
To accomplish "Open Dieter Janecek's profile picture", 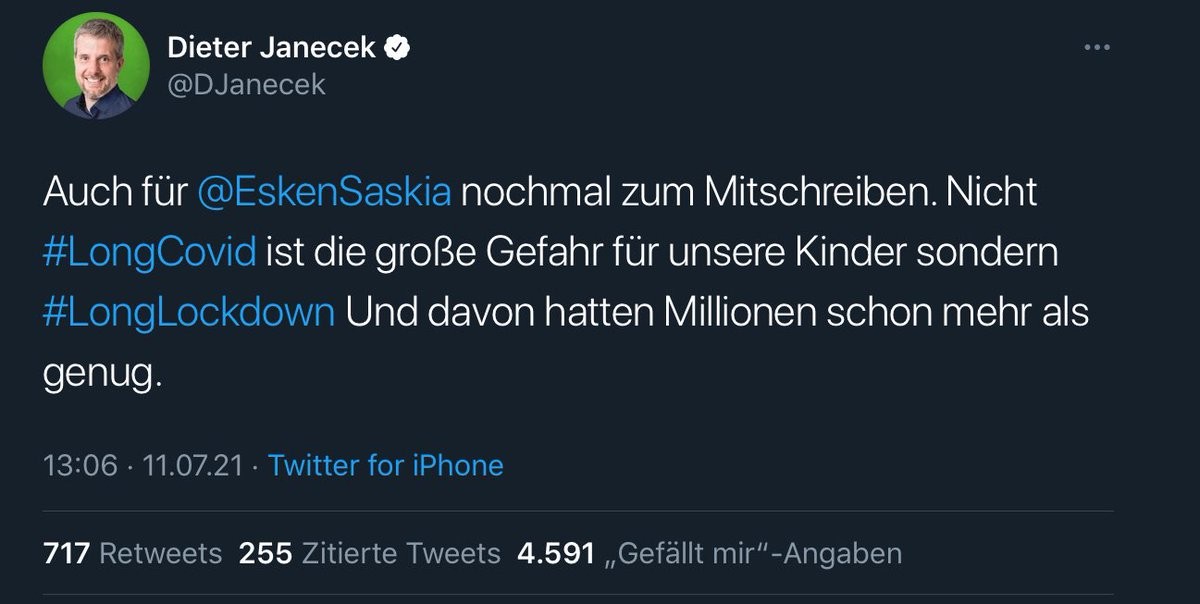I will coord(96,66).
